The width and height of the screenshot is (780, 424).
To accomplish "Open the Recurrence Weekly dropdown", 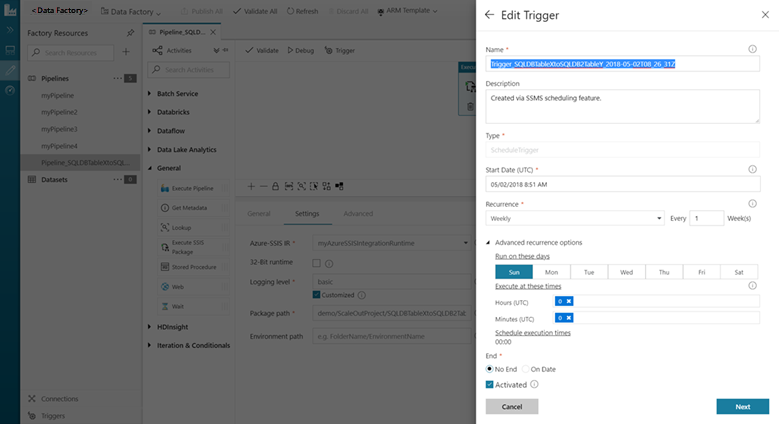I will (575, 218).
